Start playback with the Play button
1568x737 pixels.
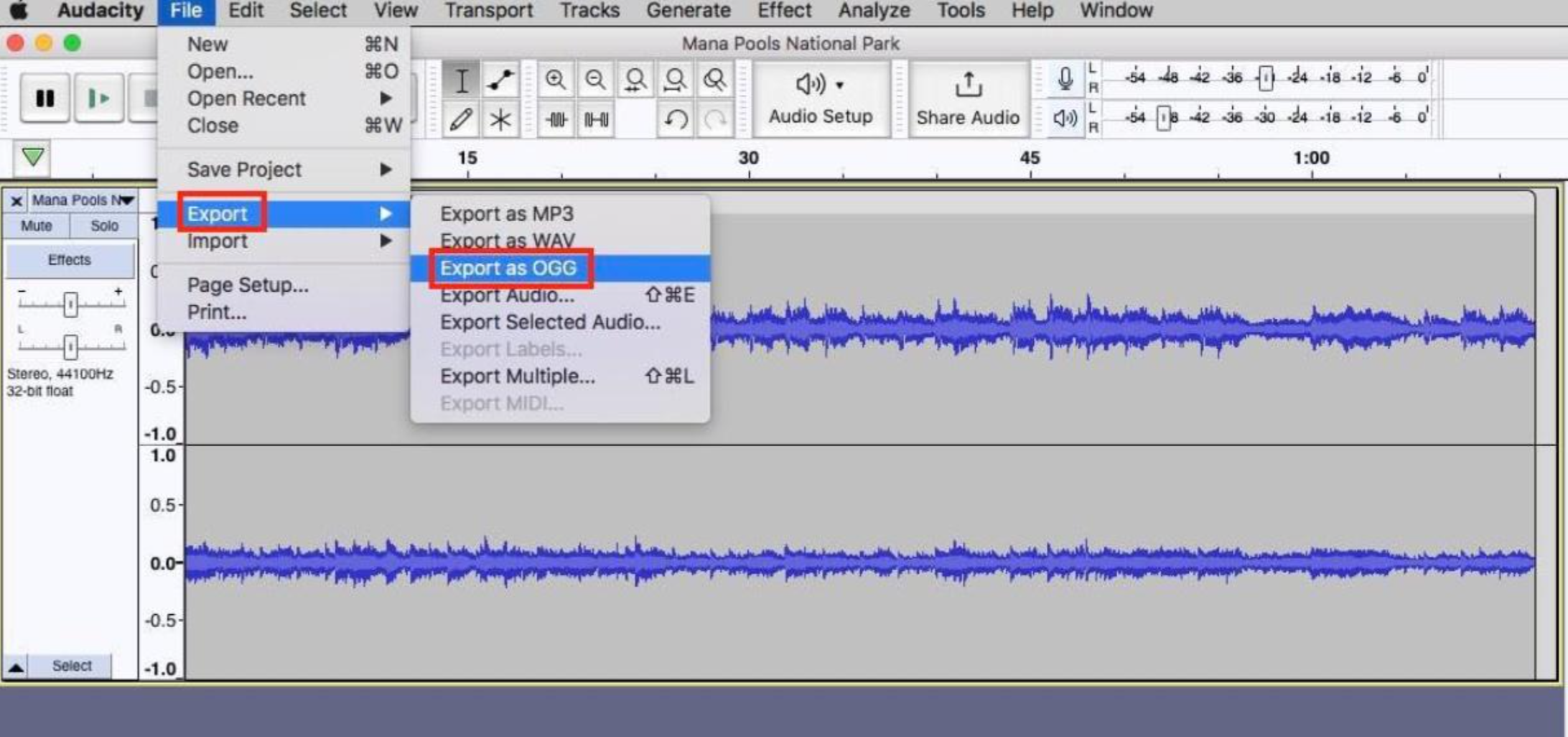tap(98, 98)
